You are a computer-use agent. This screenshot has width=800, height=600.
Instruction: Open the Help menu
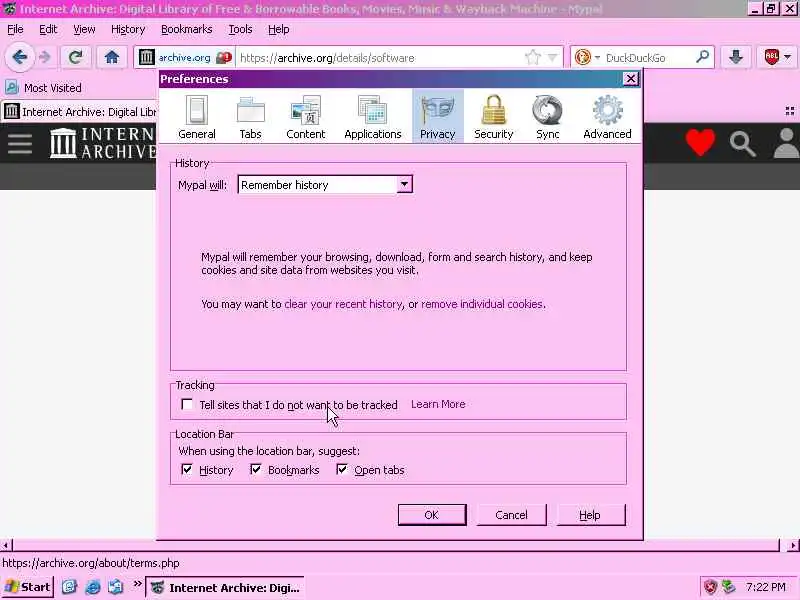coord(279,30)
